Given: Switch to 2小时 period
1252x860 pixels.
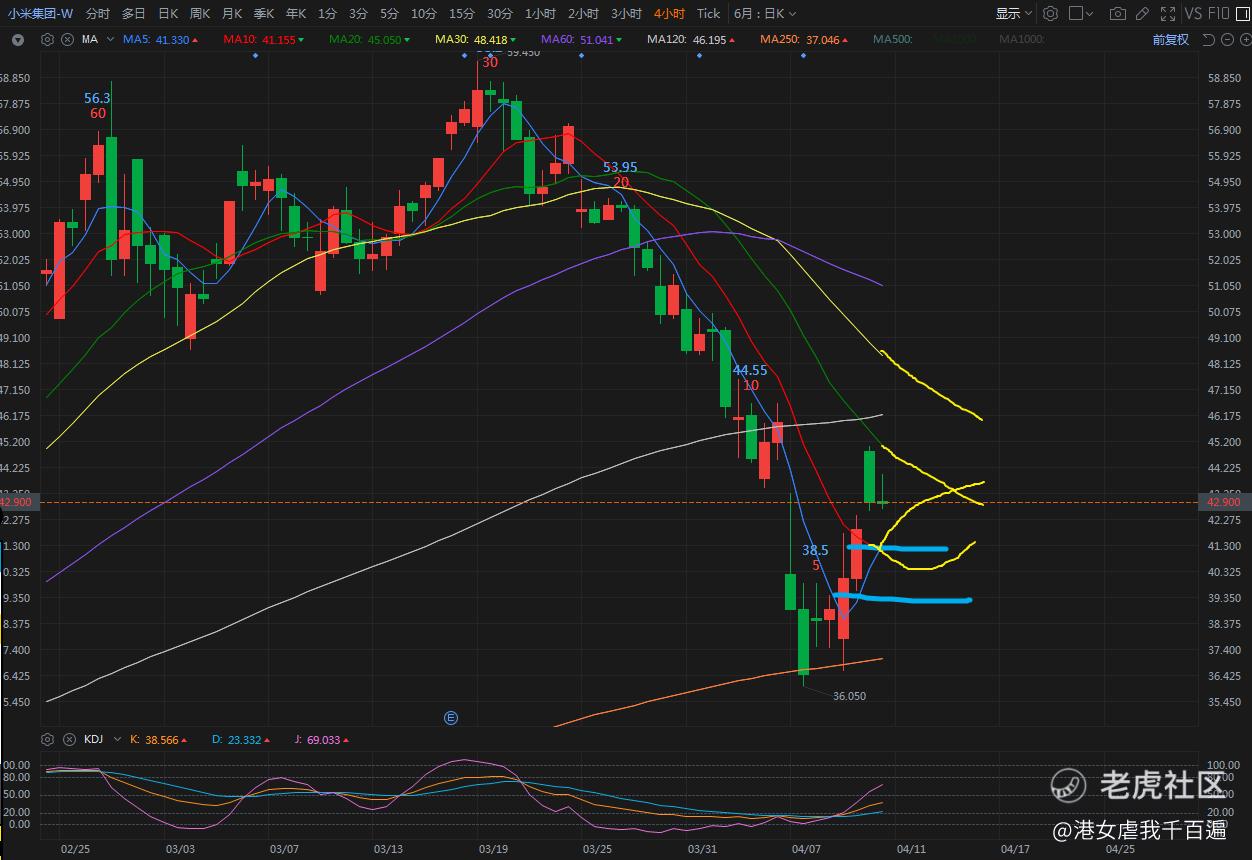Looking at the screenshot, I should [x=583, y=13].
